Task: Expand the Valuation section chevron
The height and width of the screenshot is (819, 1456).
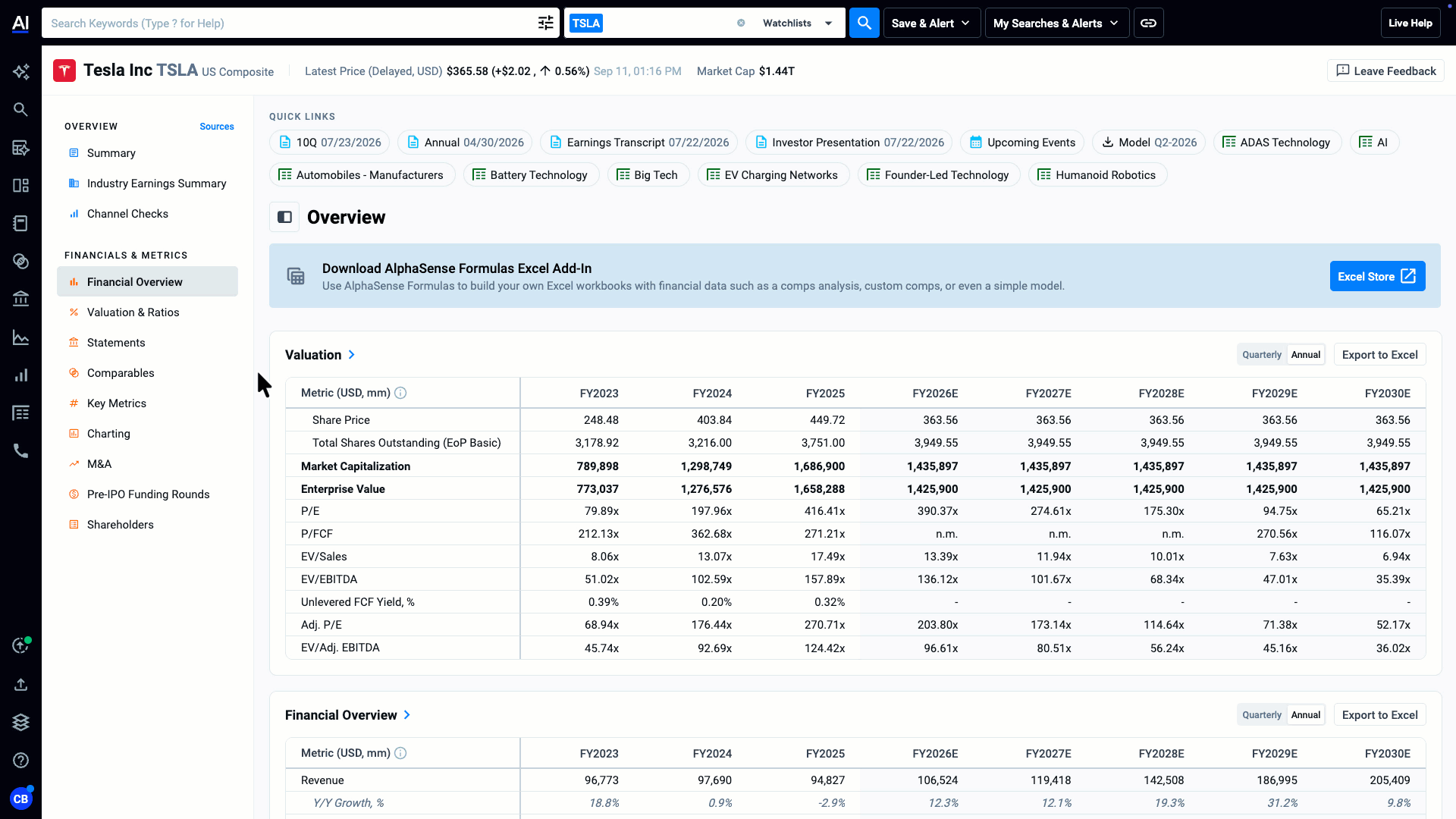Action: point(352,355)
